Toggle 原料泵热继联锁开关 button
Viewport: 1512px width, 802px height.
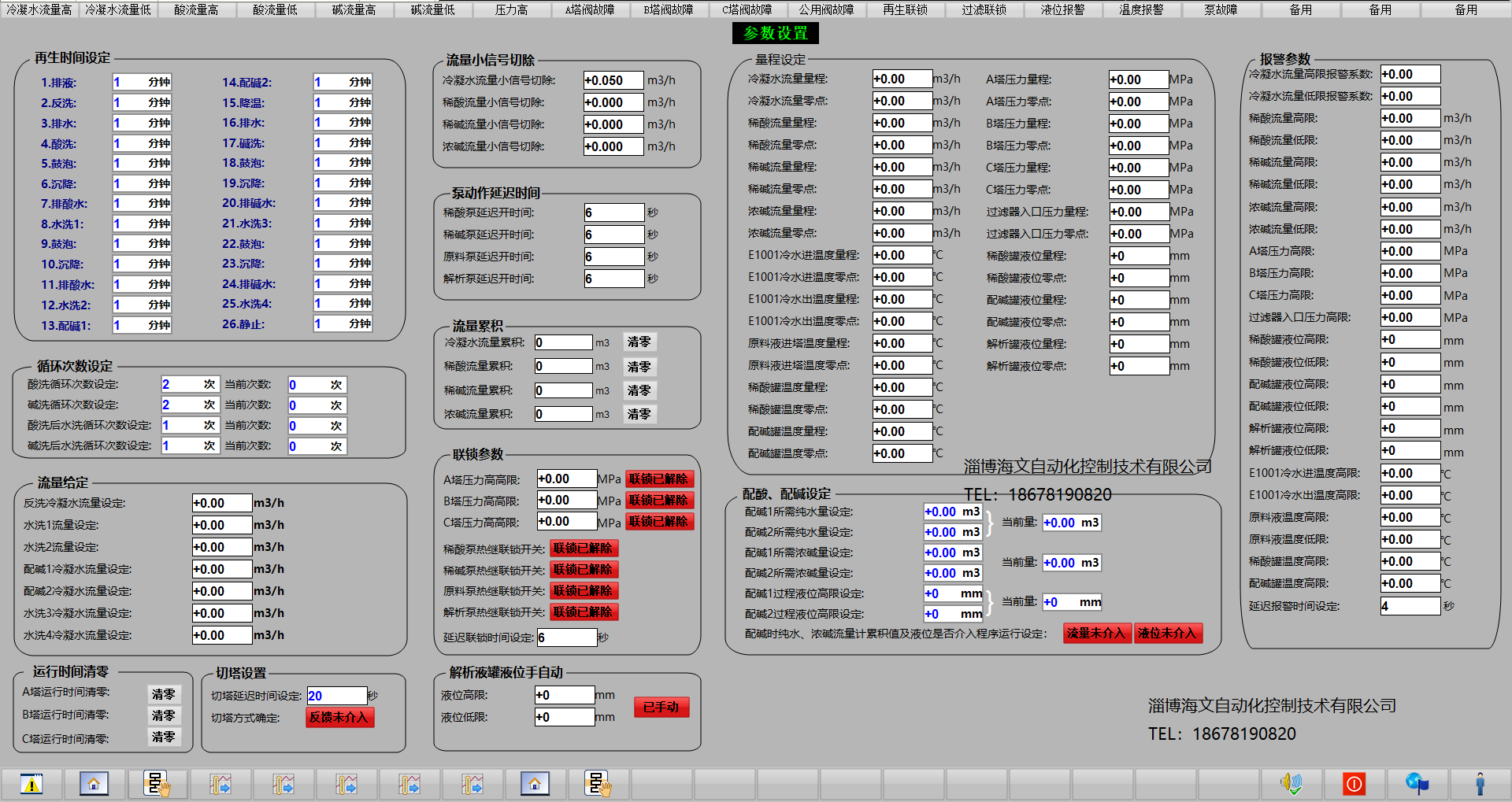click(584, 591)
